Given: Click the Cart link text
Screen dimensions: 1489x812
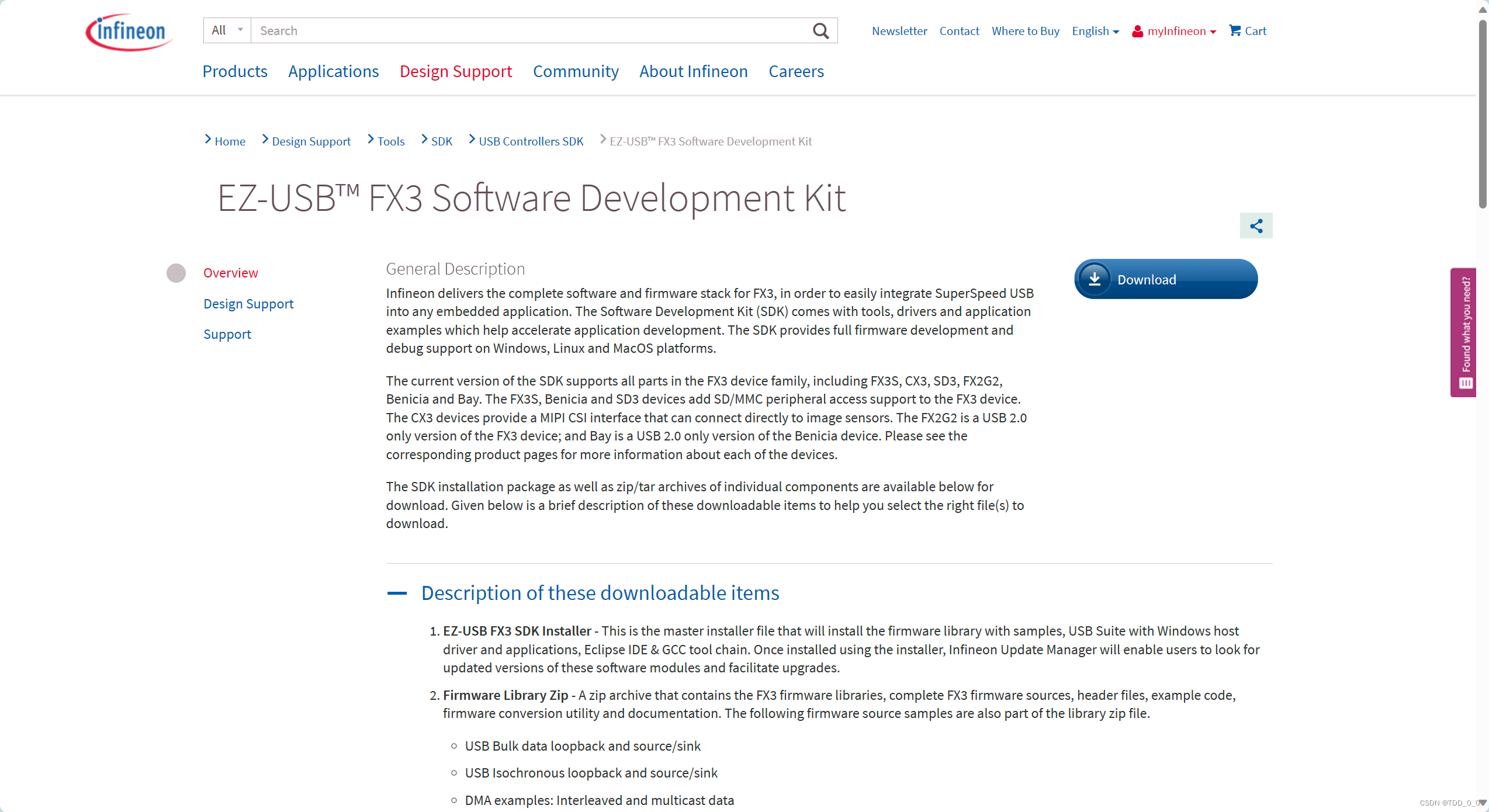Looking at the screenshot, I should 1255,31.
